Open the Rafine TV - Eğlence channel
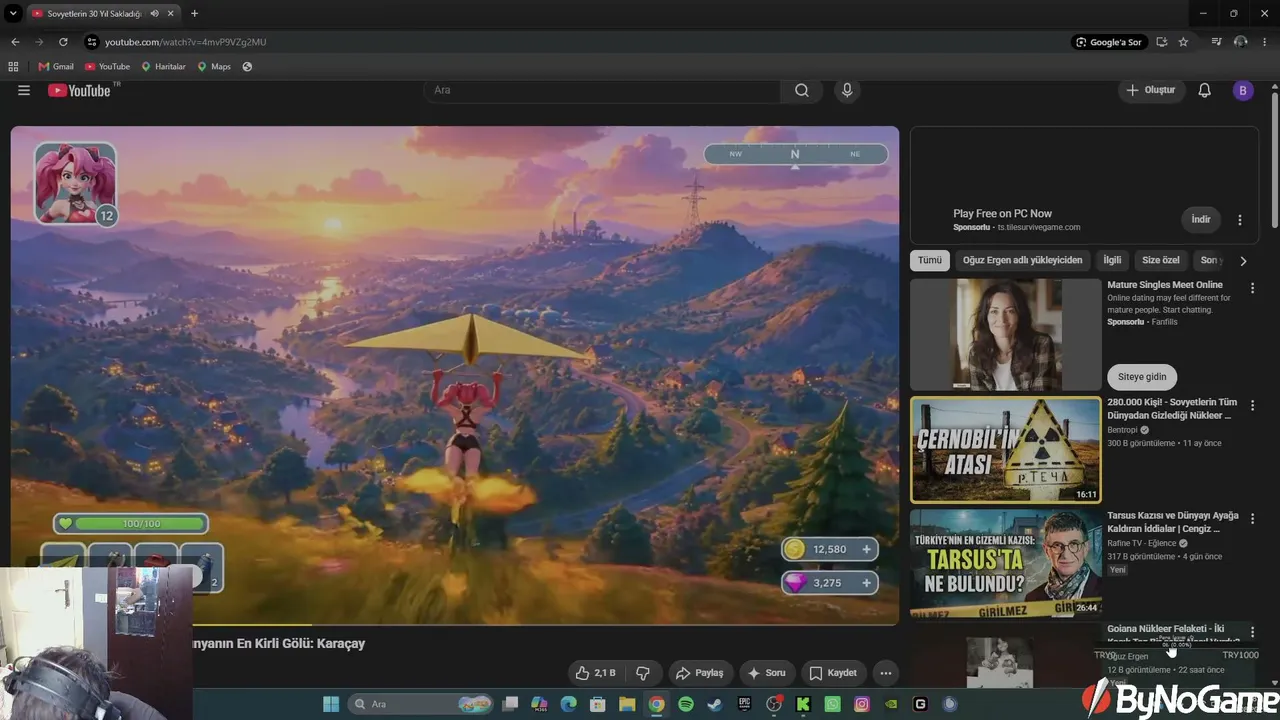The width and height of the screenshot is (1280, 720). click(1142, 543)
